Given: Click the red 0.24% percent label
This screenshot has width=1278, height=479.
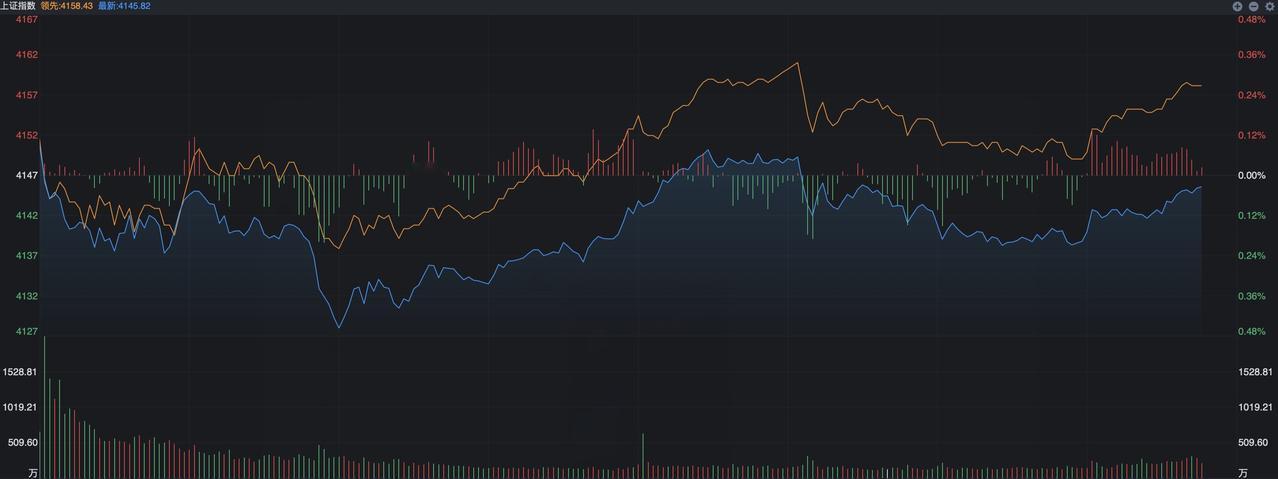Looking at the screenshot, I should pos(1252,95).
